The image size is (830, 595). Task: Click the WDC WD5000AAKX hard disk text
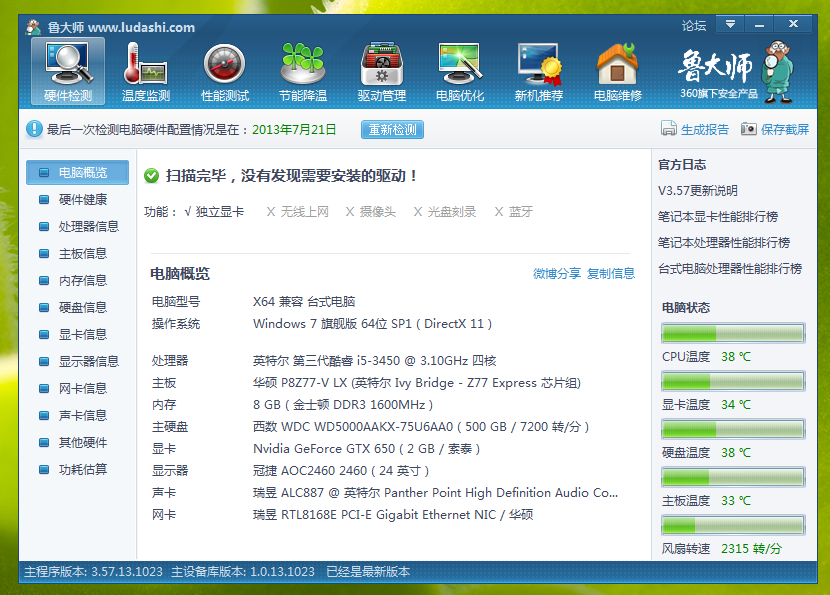tap(421, 427)
